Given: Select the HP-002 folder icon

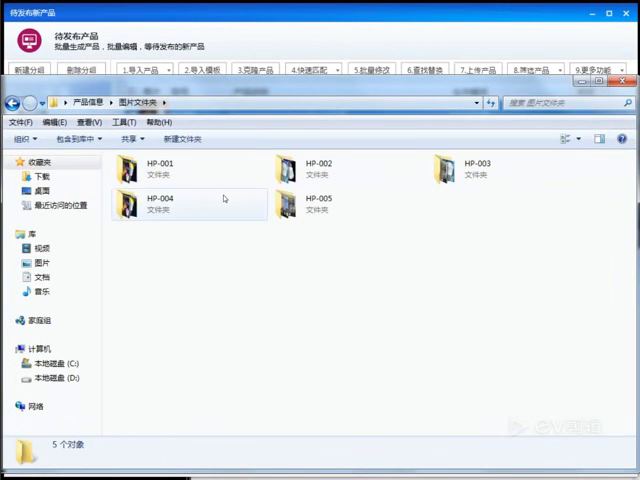Looking at the screenshot, I should click(x=286, y=169).
